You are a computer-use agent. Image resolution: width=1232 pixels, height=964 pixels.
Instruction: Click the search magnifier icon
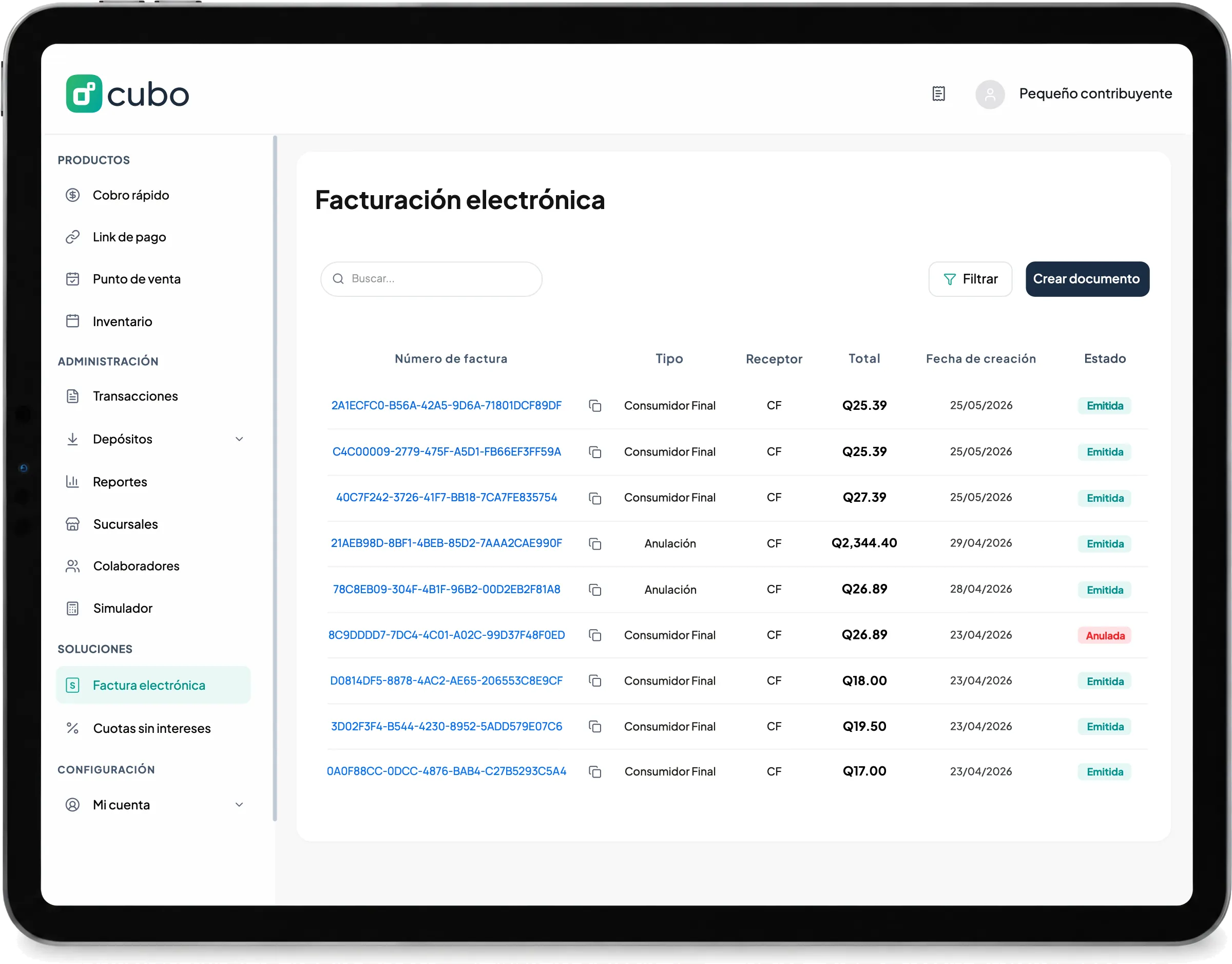click(x=338, y=279)
